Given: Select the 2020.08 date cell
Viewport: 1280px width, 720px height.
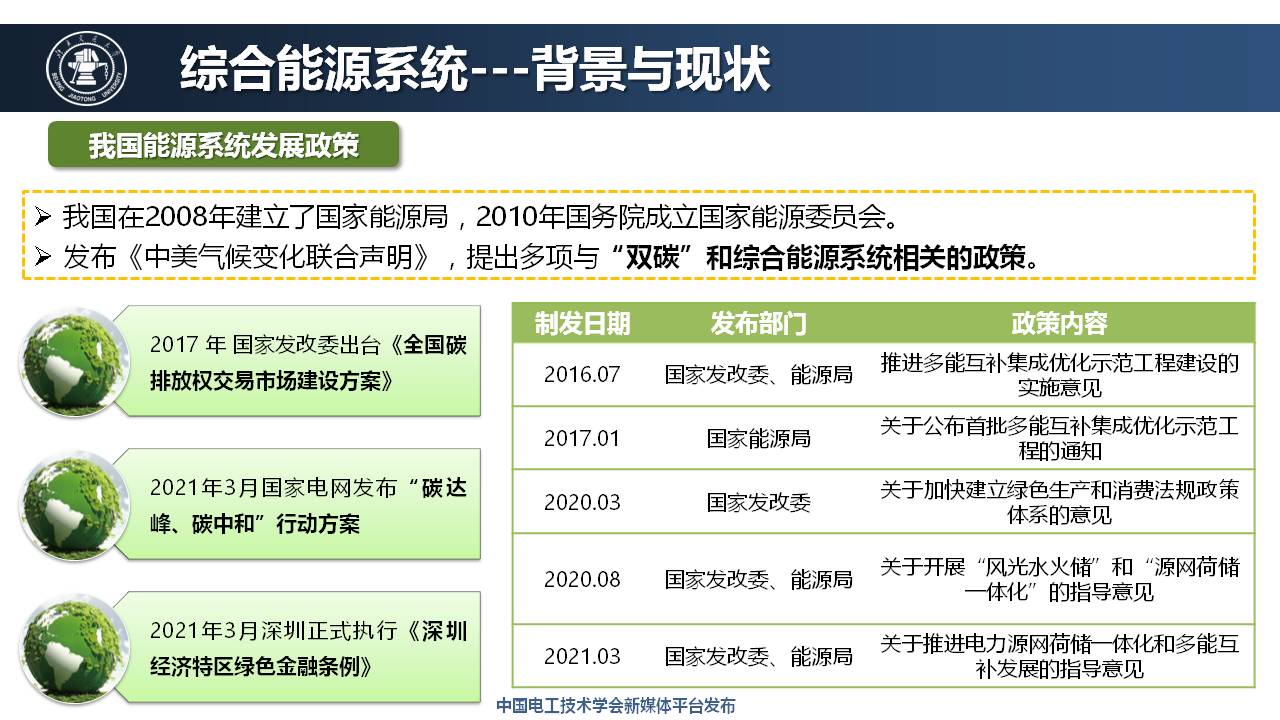Looking at the screenshot, I should tap(582, 579).
